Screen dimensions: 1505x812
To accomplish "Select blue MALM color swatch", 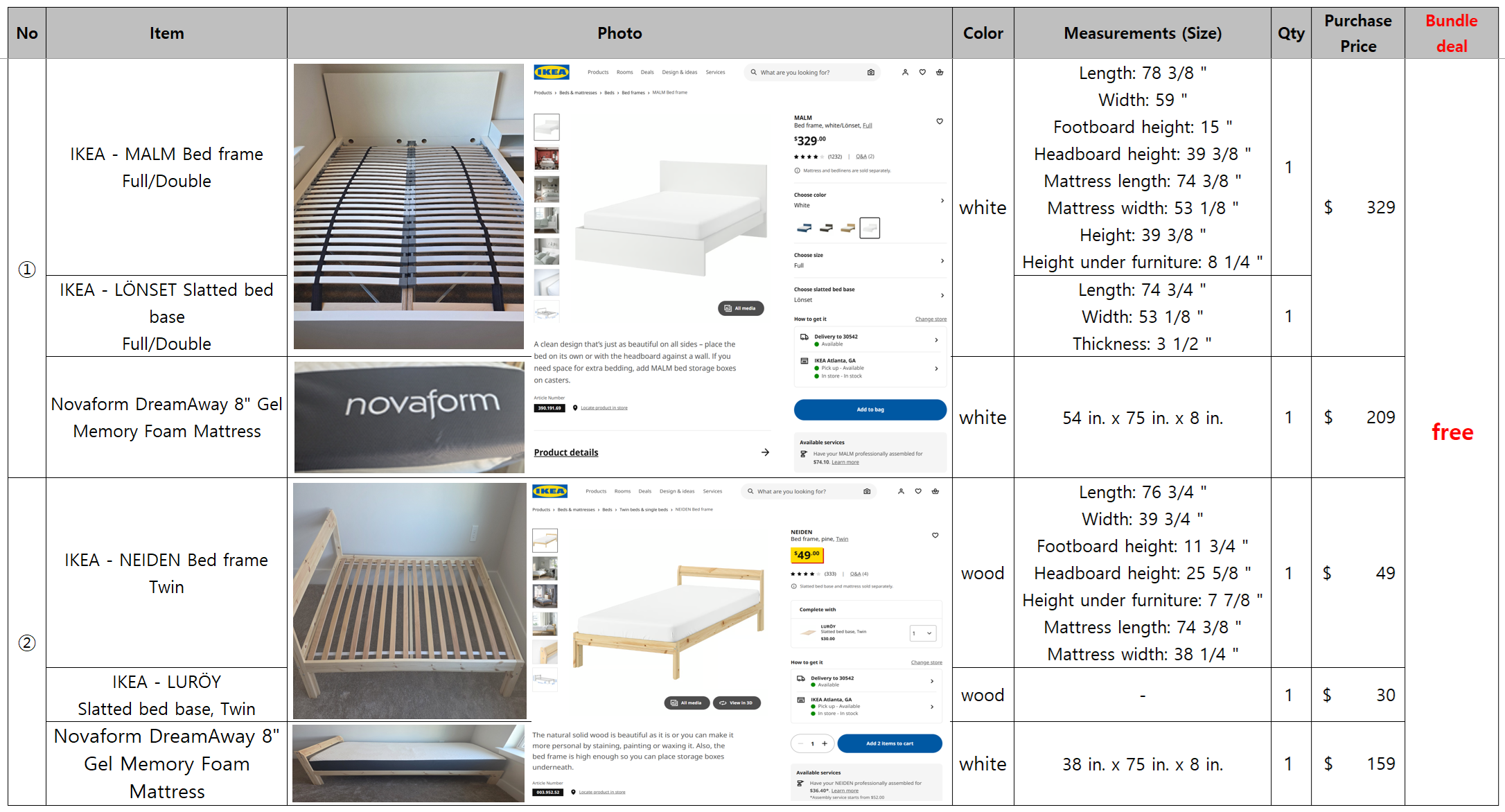I will (804, 227).
